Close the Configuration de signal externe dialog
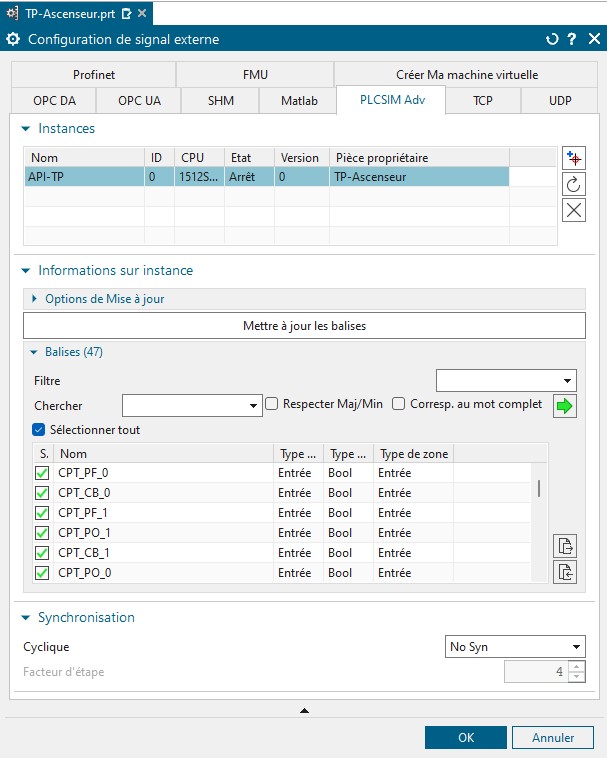Screen dimensions: 607x758 (594, 39)
